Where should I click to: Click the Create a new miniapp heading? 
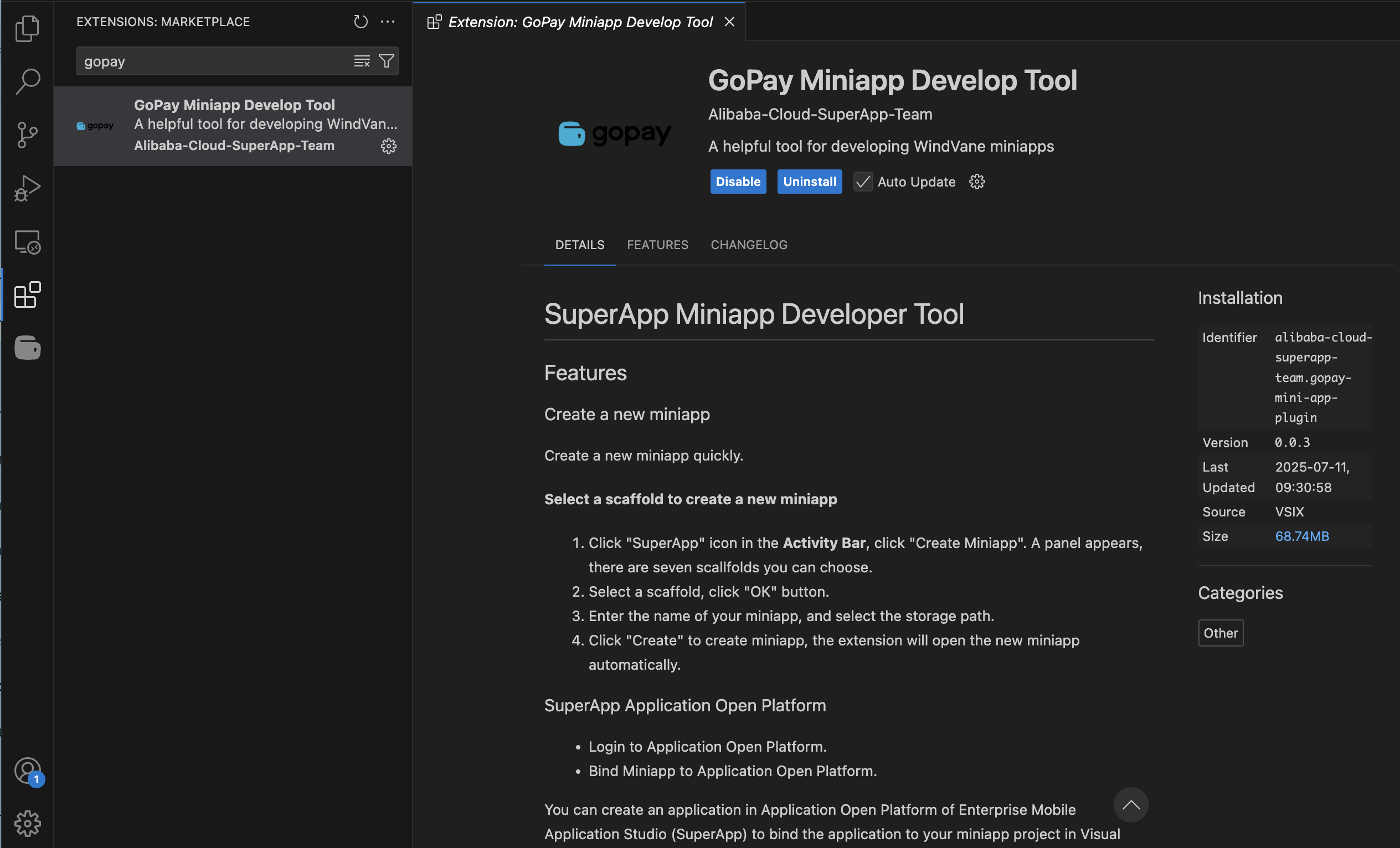(x=627, y=414)
